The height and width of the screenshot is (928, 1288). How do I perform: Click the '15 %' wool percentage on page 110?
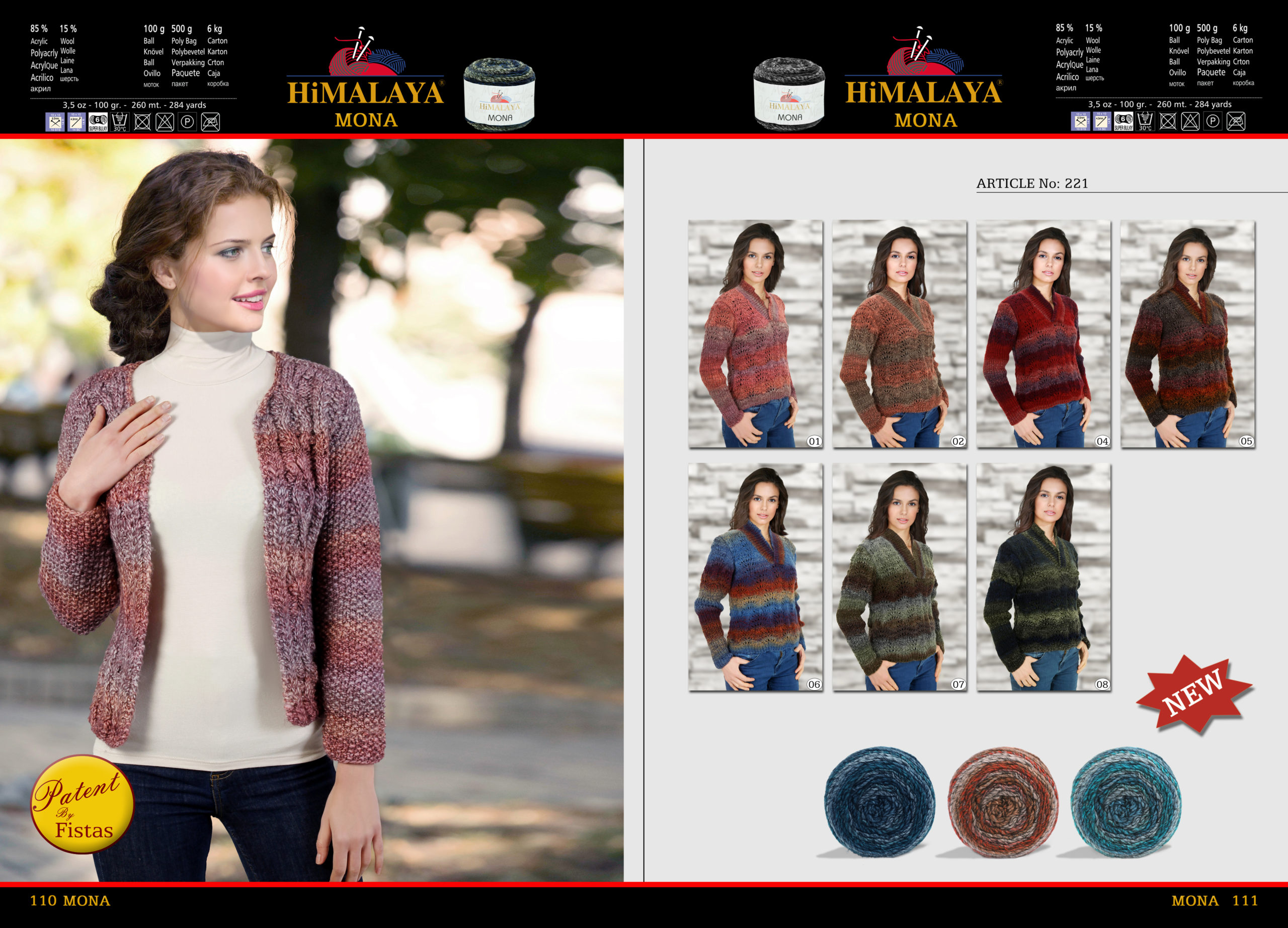(x=68, y=28)
